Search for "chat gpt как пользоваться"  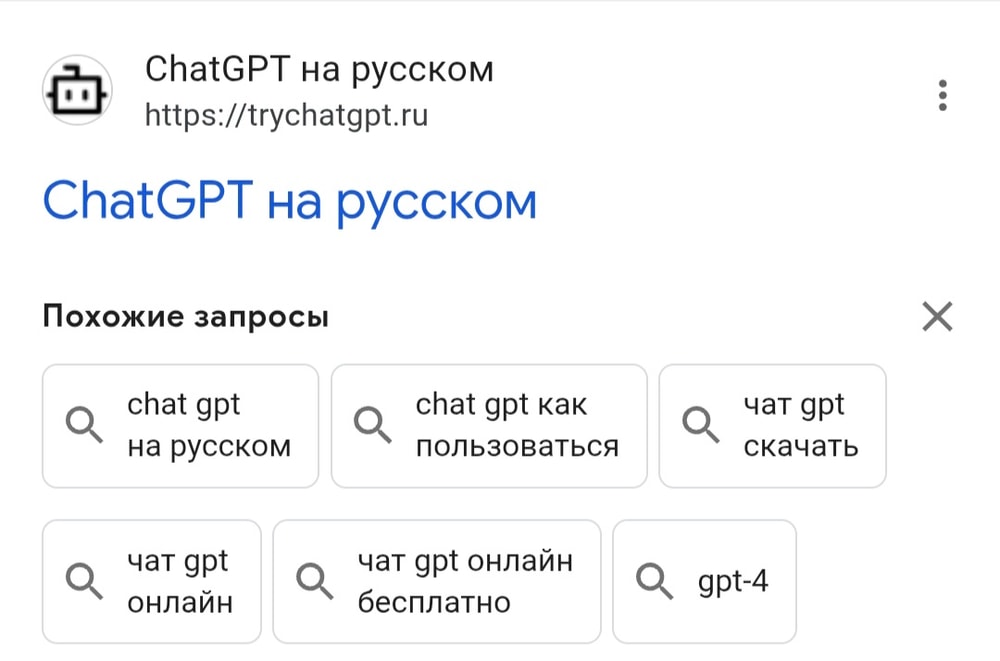pyautogui.click(x=488, y=426)
